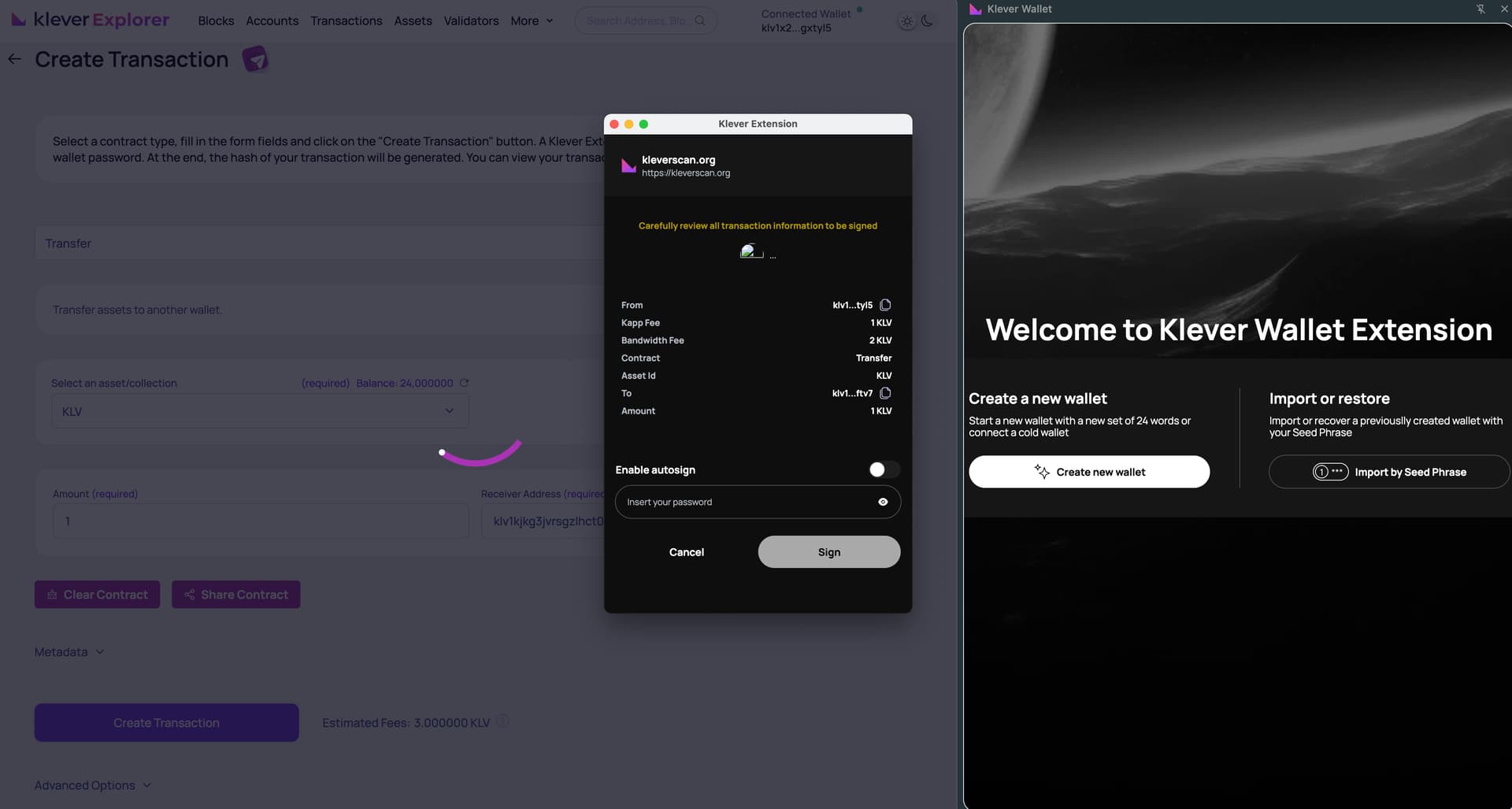Click the Klever Wallet panel logo icon
The image size is (1512, 809).
[x=976, y=9]
